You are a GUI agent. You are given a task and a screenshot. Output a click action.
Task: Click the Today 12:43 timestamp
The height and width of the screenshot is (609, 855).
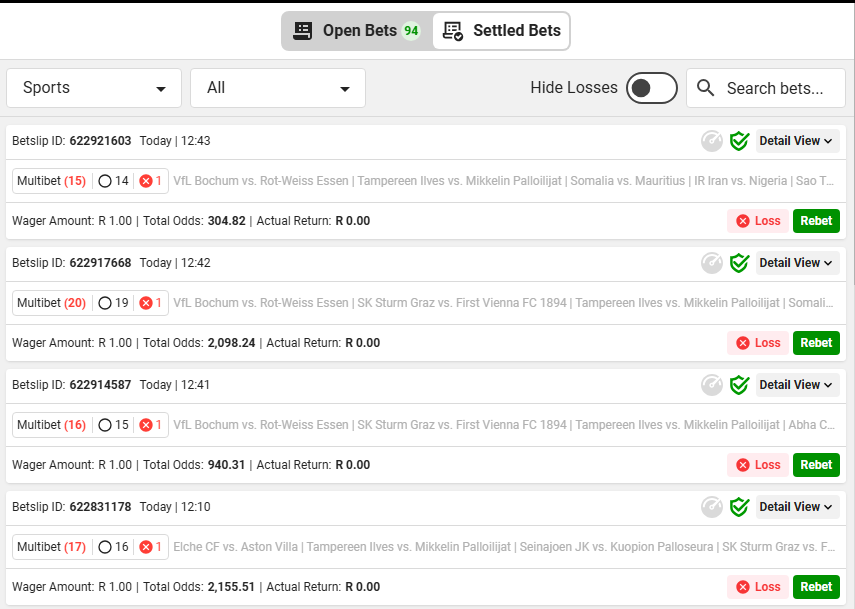coord(175,141)
